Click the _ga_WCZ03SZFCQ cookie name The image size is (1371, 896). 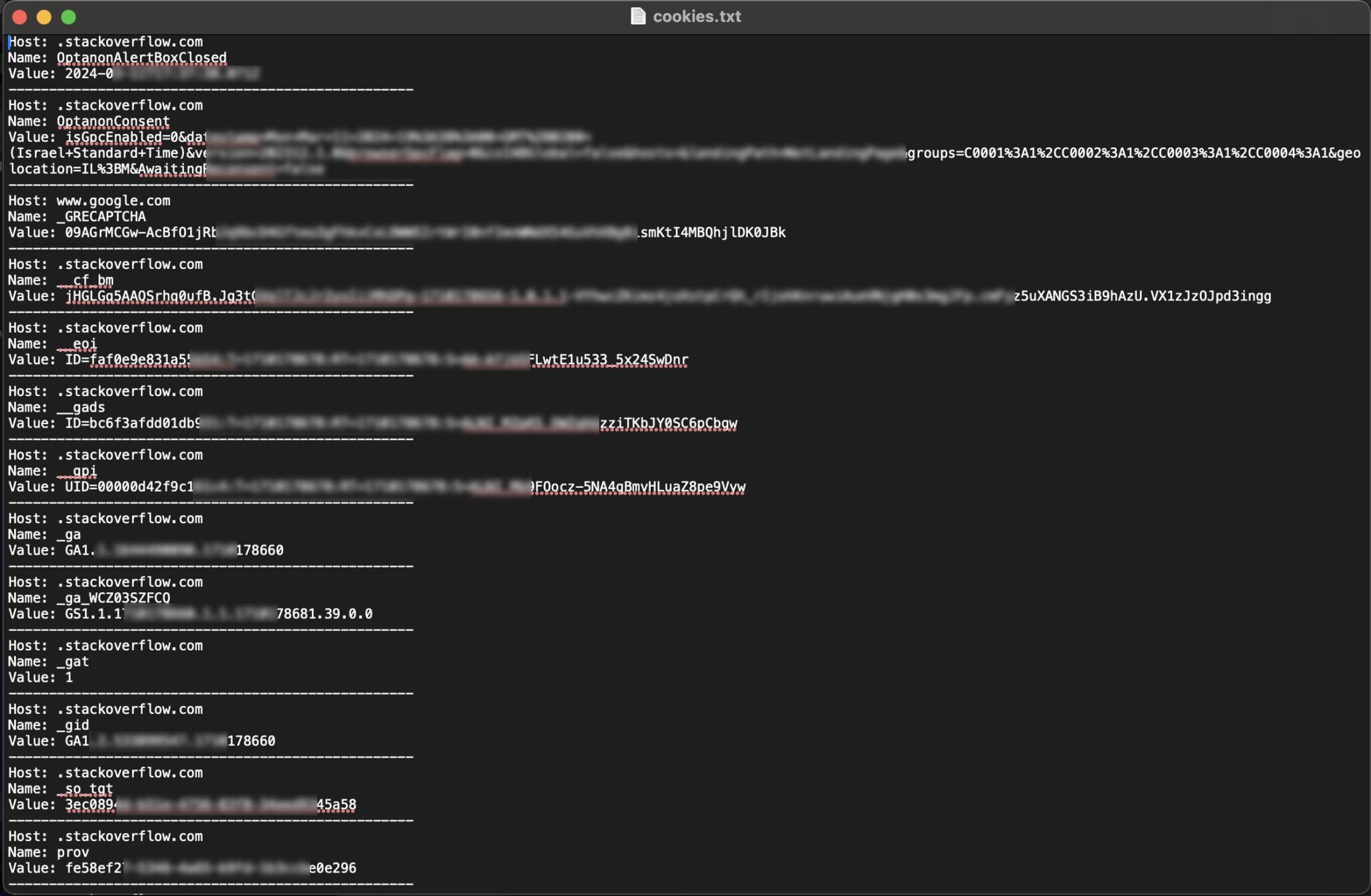pos(112,598)
